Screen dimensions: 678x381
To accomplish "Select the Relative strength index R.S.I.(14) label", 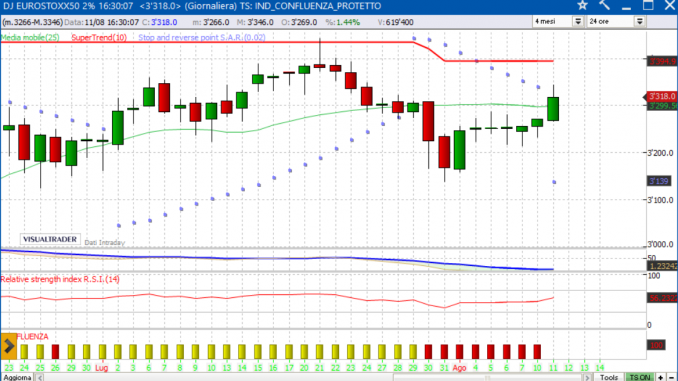I will (x=60, y=279).
